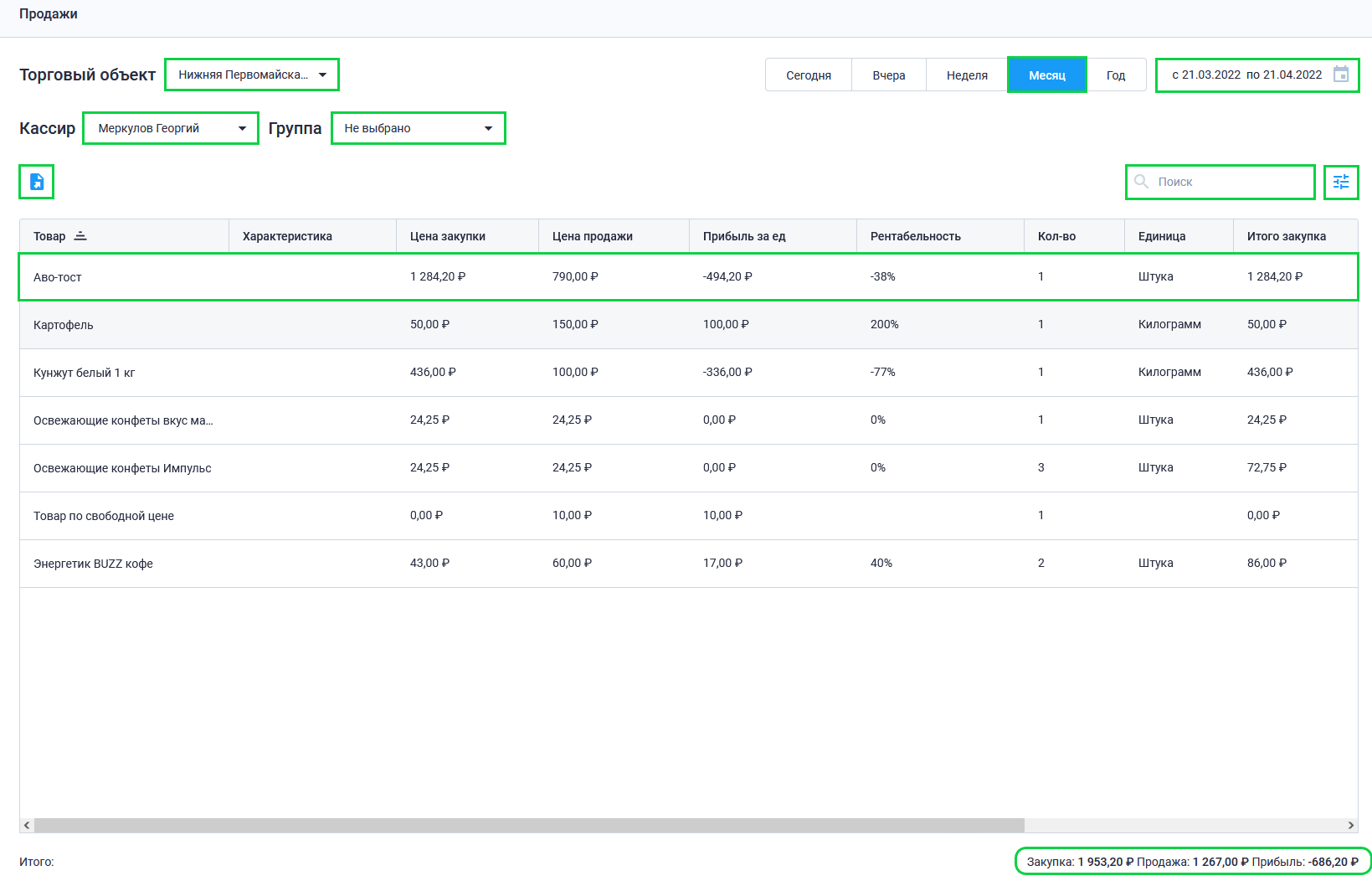Click the left scroll arrow of table
Image resolution: width=1372 pixels, height=881 pixels.
tap(27, 826)
